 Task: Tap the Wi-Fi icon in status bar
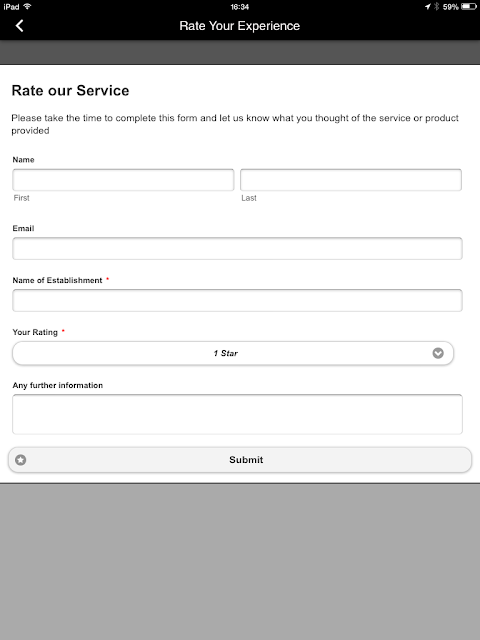[x=27, y=7]
